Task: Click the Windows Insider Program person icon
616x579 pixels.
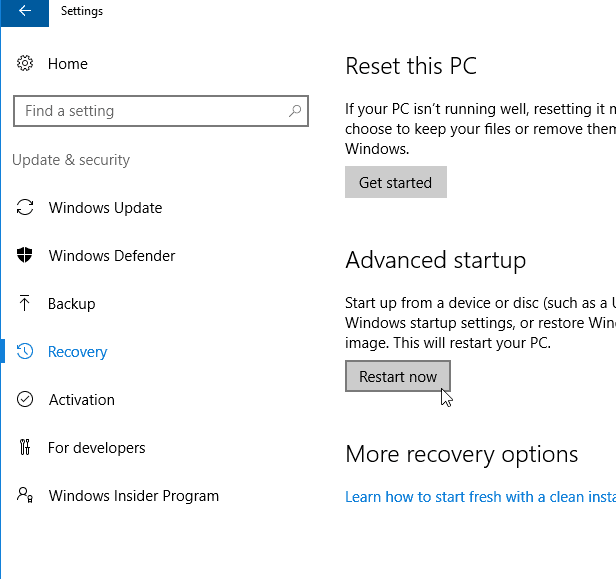Action: pyautogui.click(x=25, y=496)
